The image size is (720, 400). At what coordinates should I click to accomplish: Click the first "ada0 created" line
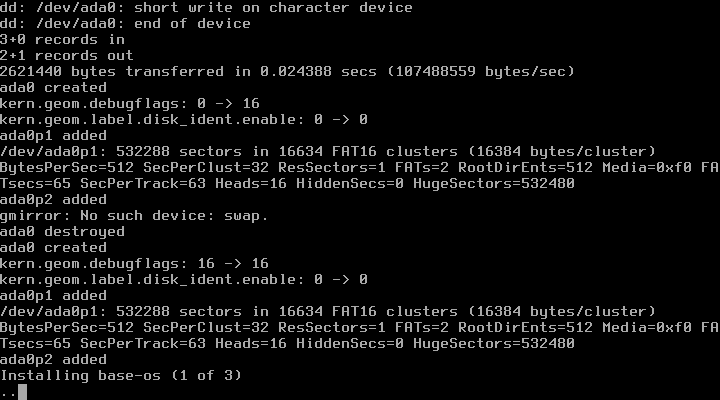(53, 88)
